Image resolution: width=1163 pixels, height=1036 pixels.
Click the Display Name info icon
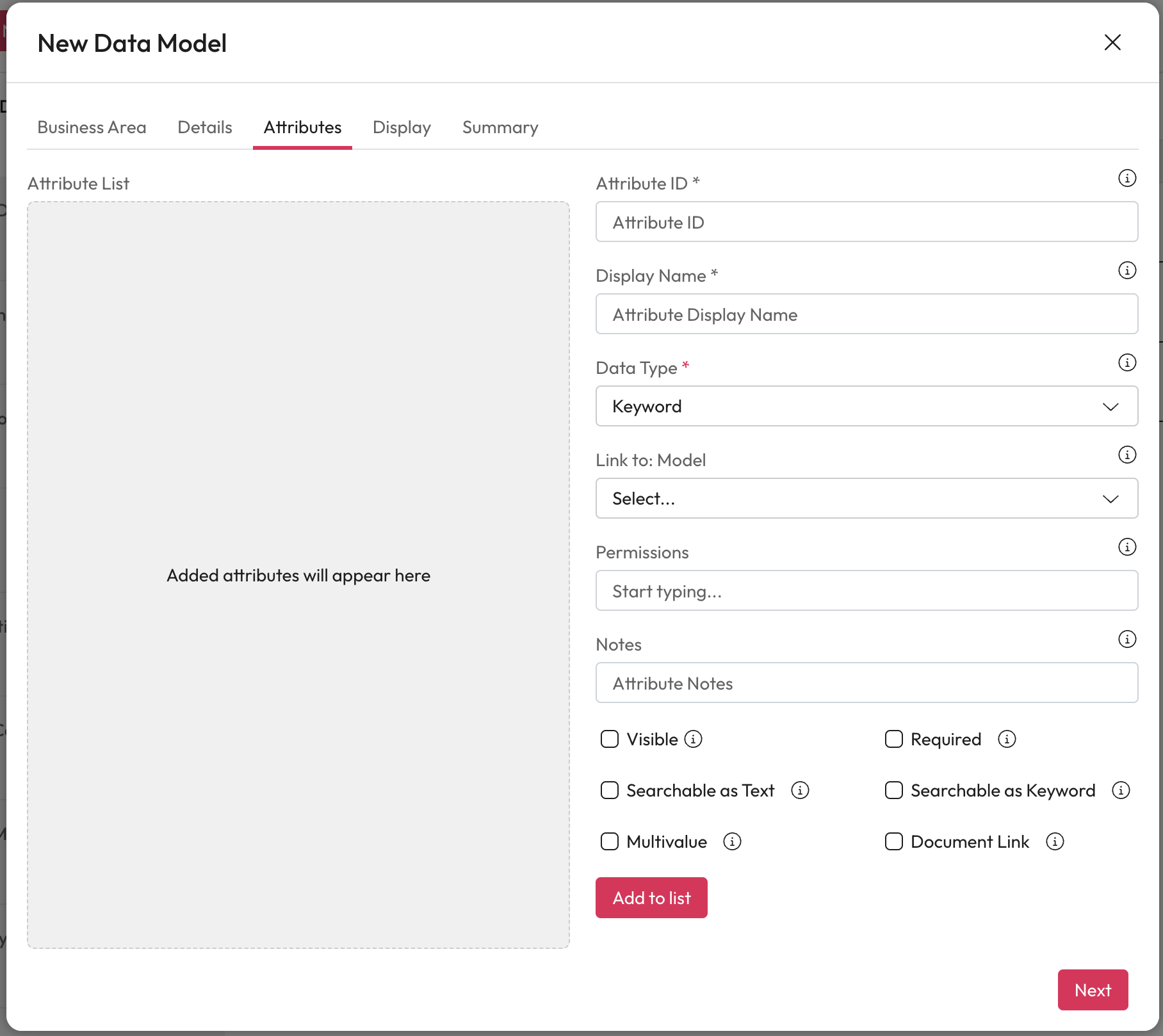pos(1126,270)
